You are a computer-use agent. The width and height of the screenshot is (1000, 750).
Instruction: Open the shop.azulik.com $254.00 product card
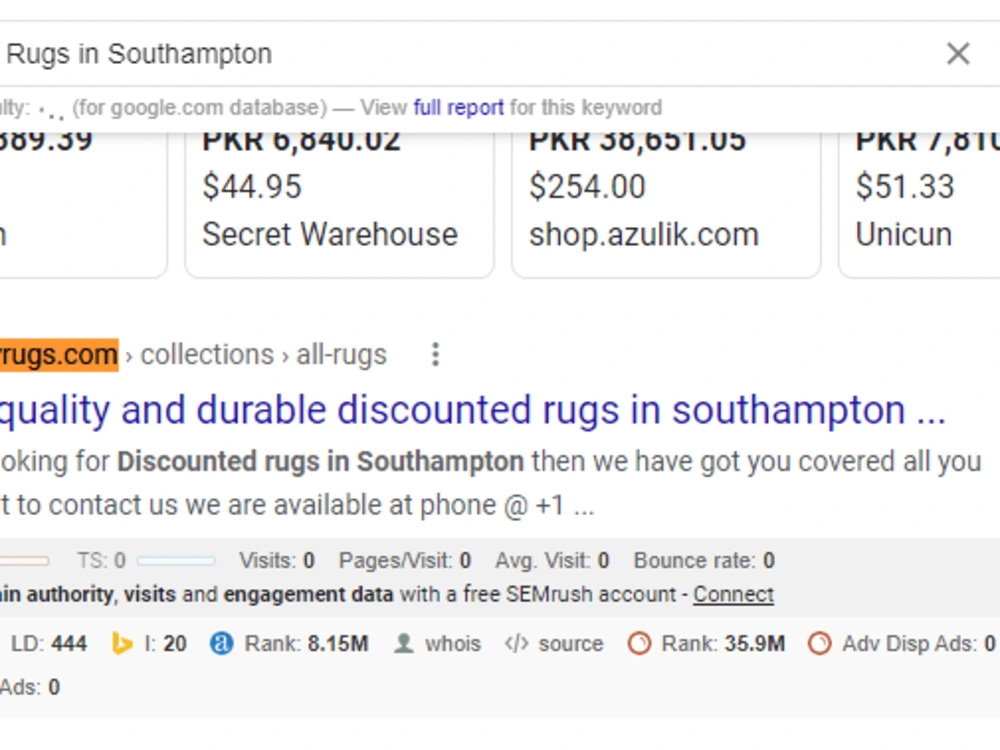(x=666, y=204)
